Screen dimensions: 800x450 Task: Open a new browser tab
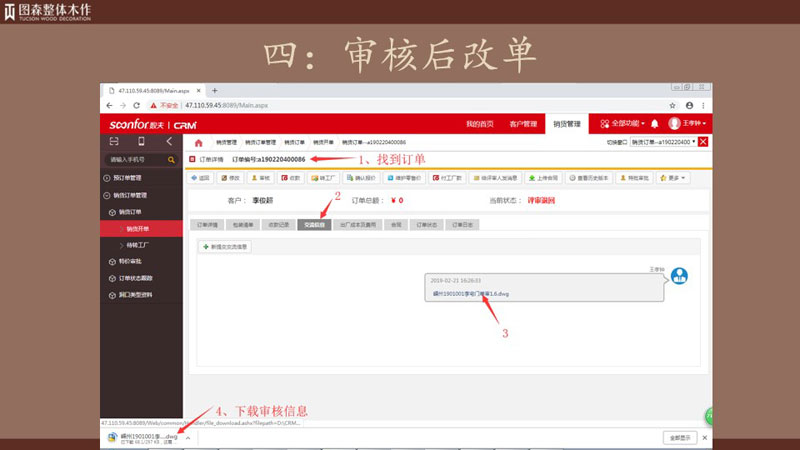coord(215,91)
